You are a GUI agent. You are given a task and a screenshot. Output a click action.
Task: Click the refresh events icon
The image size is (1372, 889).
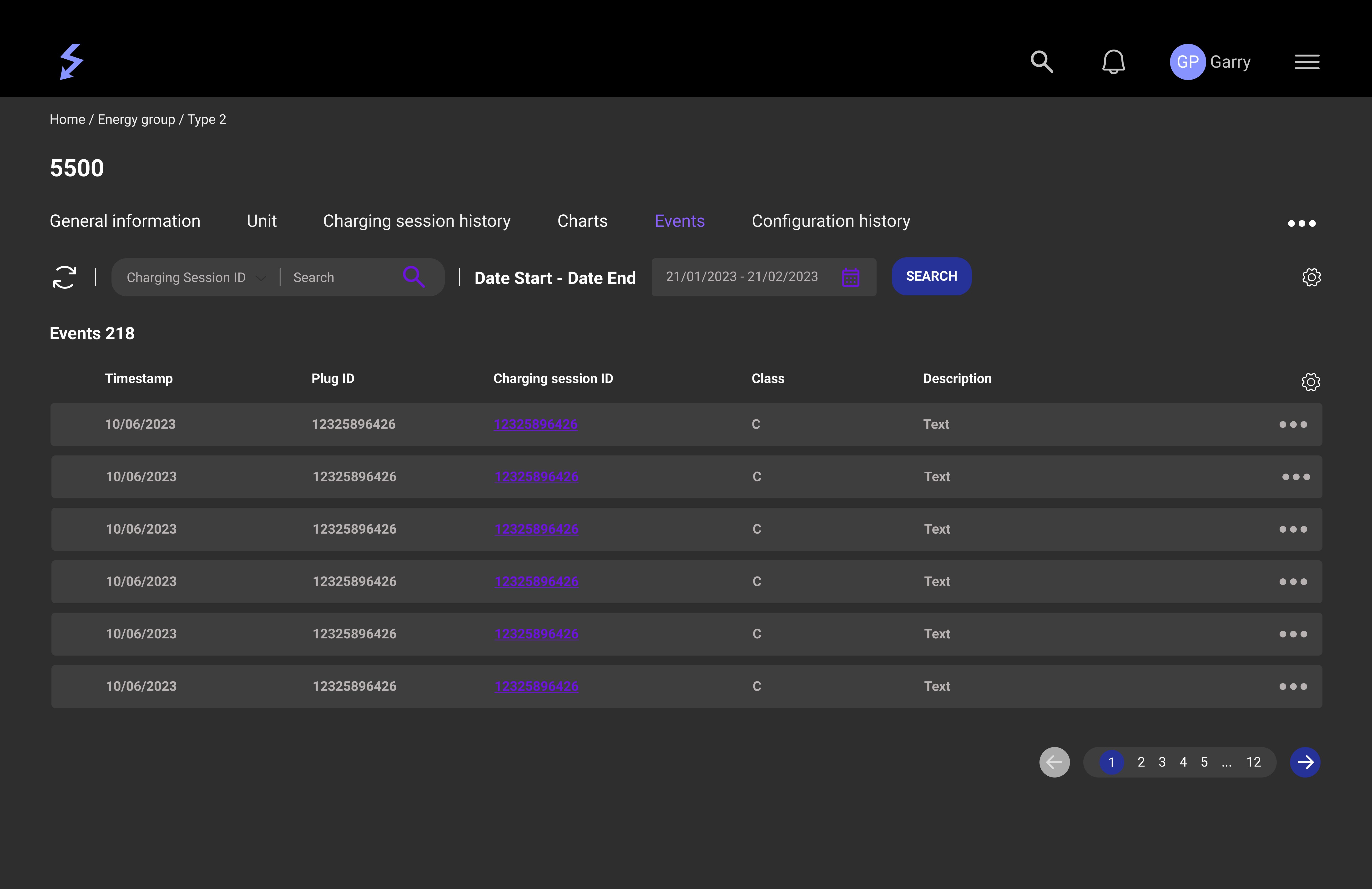tap(65, 277)
